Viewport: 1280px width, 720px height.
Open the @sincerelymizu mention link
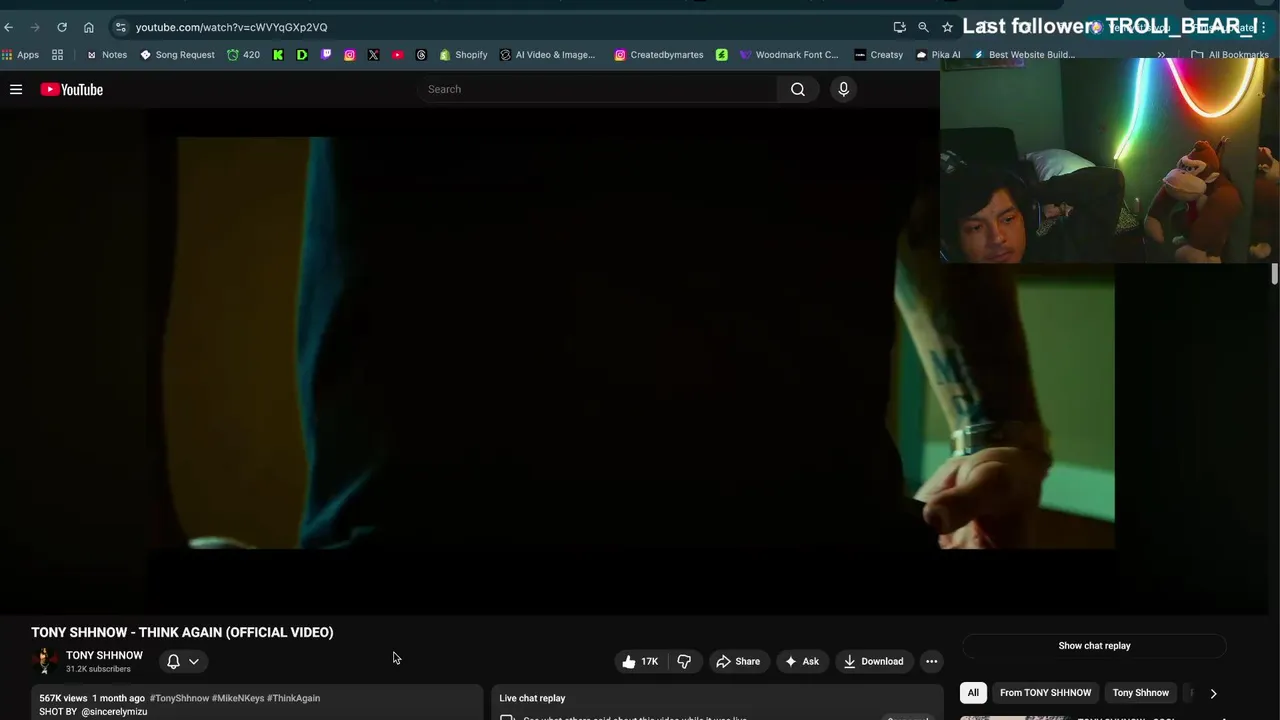(x=114, y=712)
